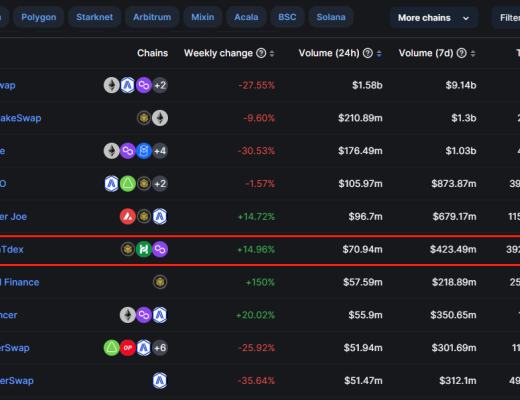
Task: Click the '+150%' weekly change value
Action: (260, 282)
